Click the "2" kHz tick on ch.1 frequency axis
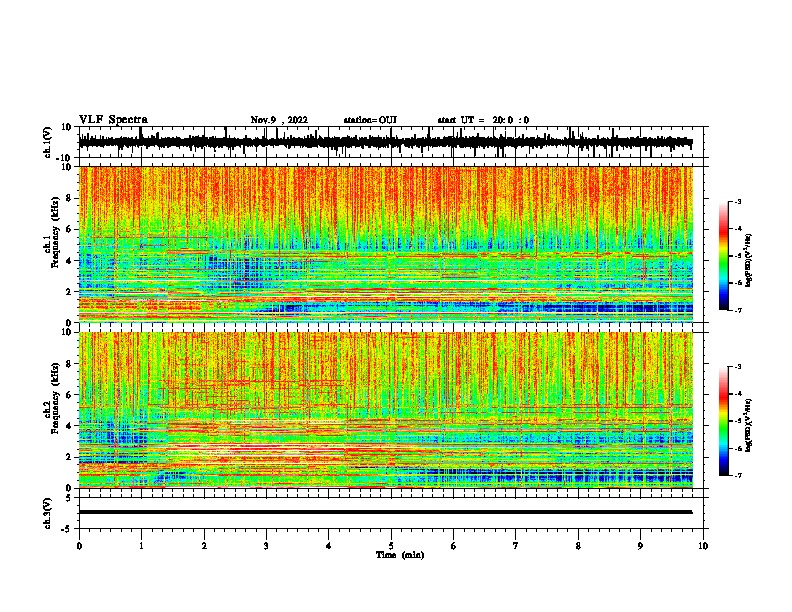The image size is (792, 612). [x=69, y=291]
